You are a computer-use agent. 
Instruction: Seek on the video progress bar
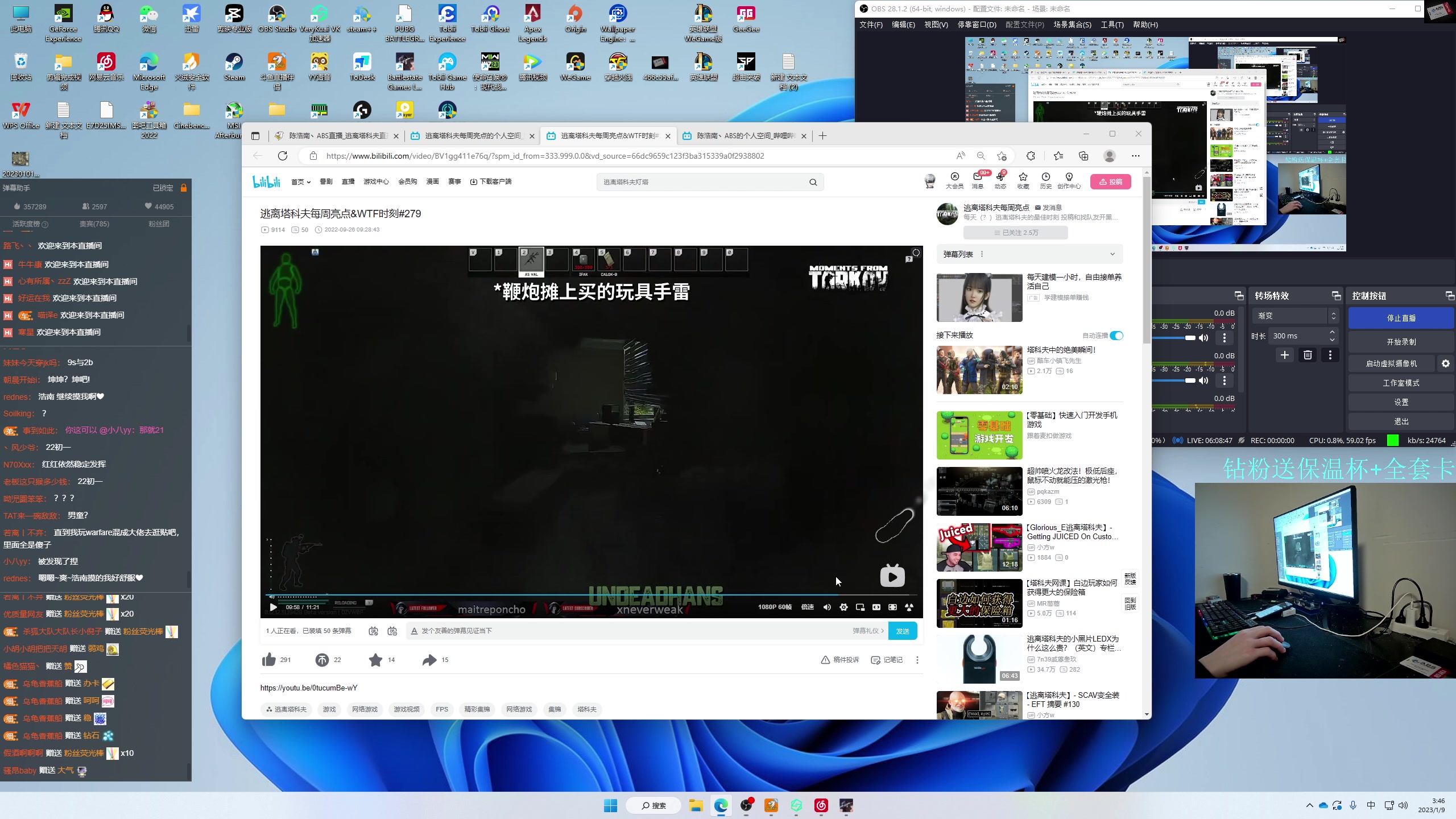tap(591, 595)
